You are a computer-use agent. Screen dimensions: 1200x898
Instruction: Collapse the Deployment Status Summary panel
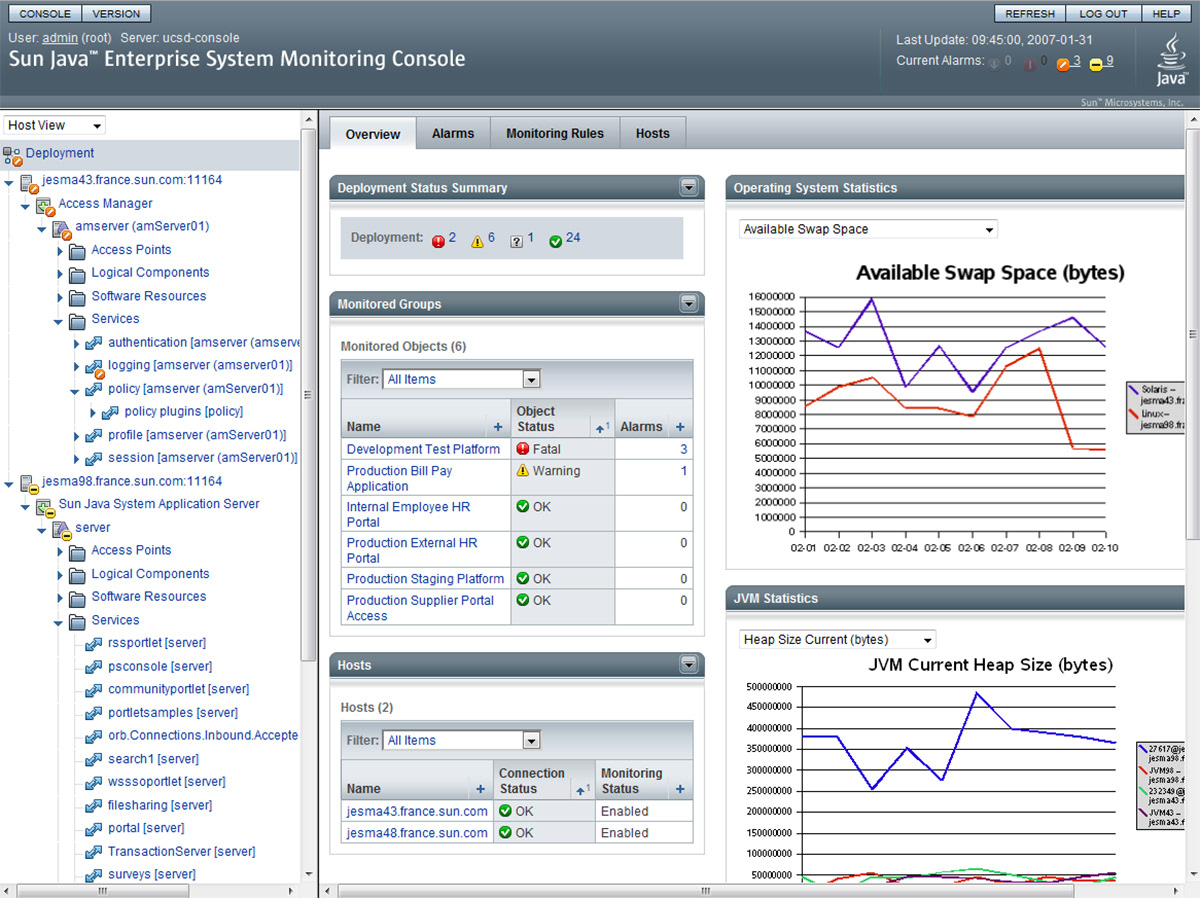(x=688, y=188)
